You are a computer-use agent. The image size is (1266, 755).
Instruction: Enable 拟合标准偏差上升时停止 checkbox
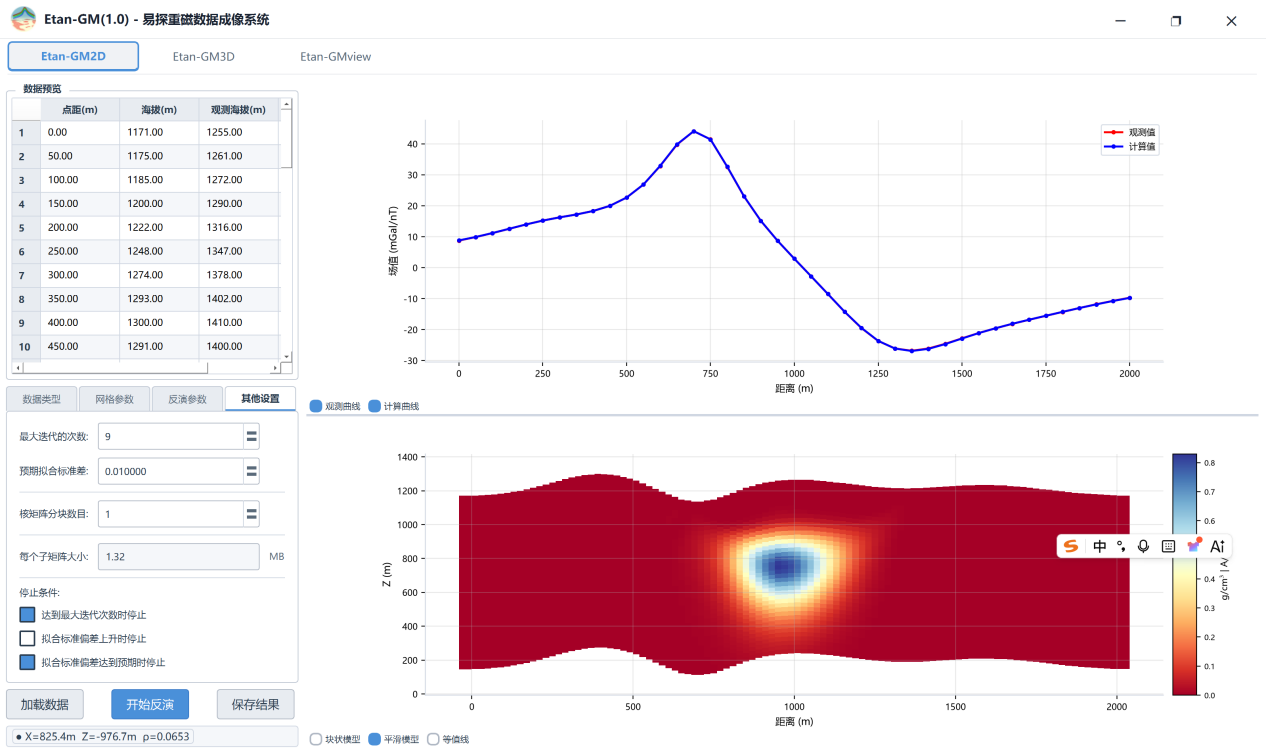(x=27, y=638)
